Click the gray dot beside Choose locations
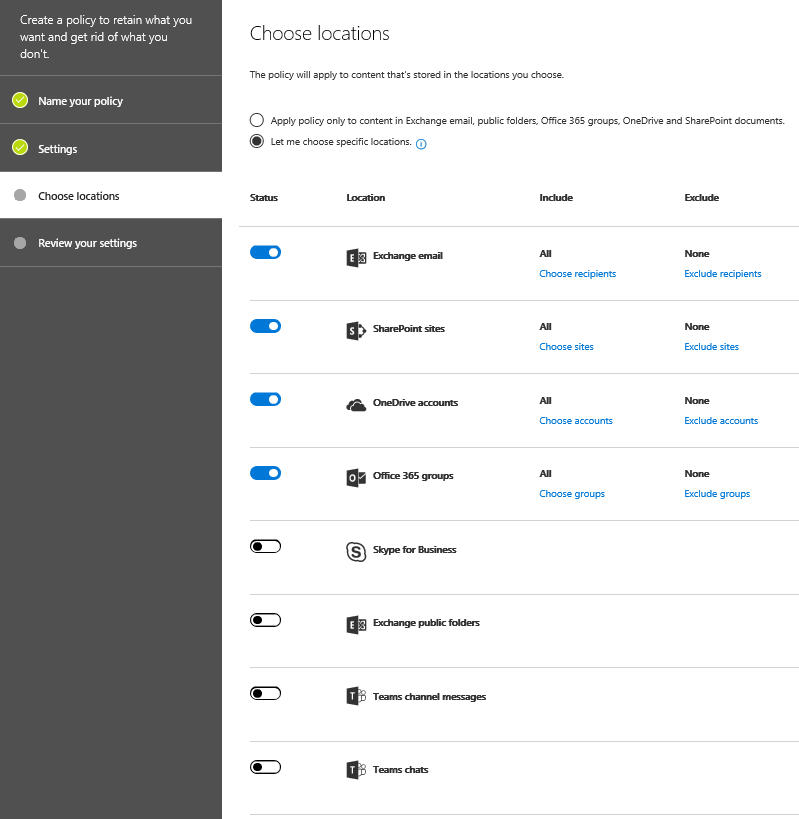Viewport: 799px width, 819px height. 20,195
